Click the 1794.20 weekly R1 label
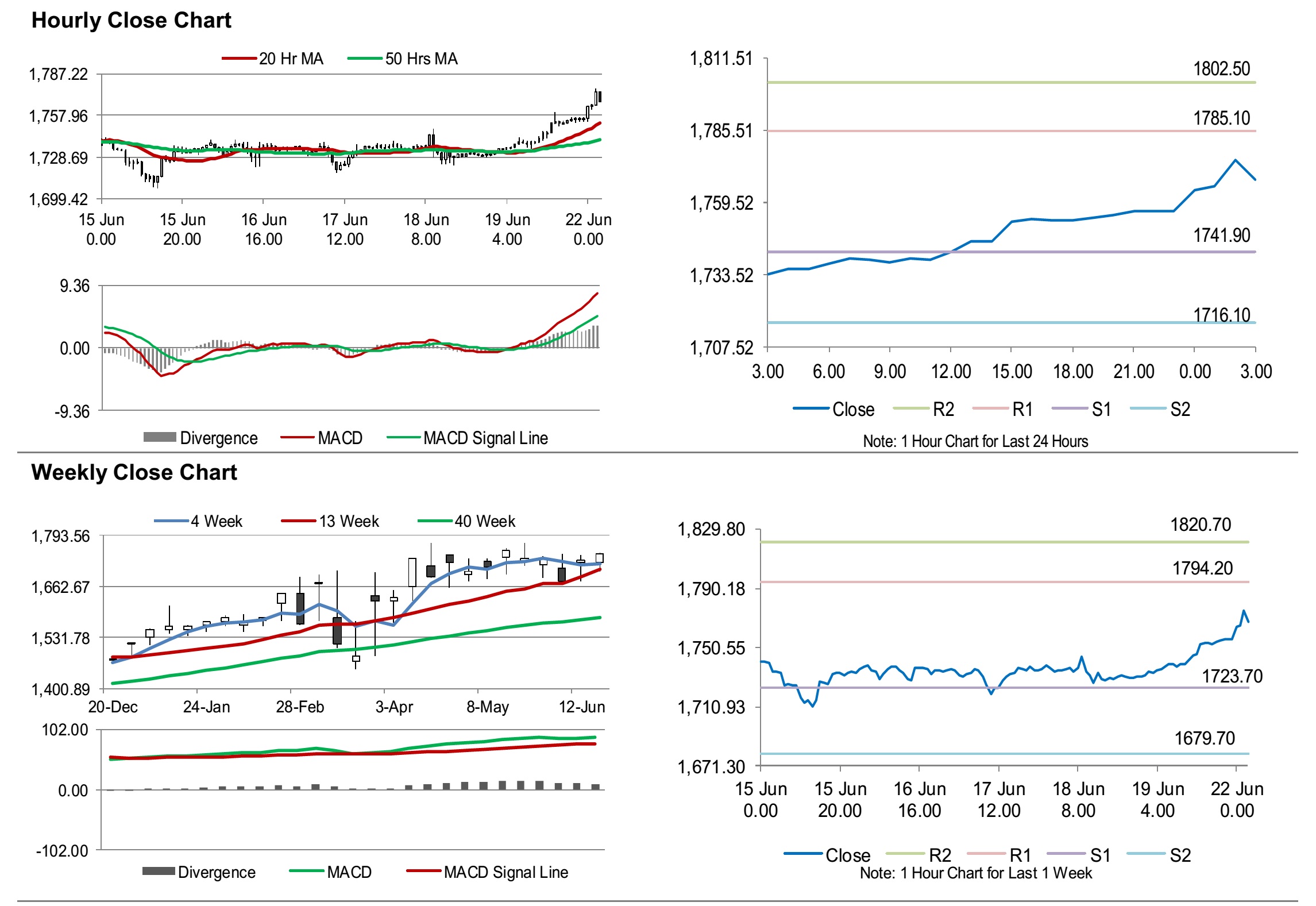Image resolution: width=1316 pixels, height=906 pixels. [x=1202, y=568]
